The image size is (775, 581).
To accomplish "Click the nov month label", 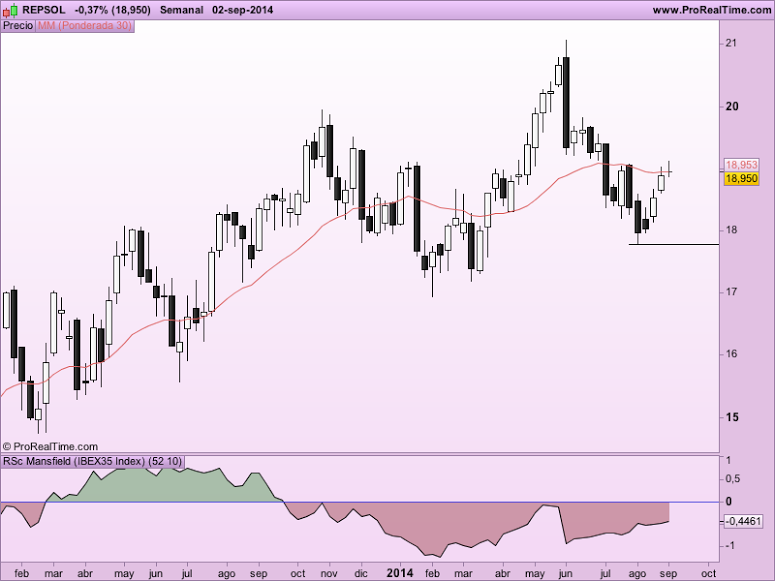I will 329,574.
